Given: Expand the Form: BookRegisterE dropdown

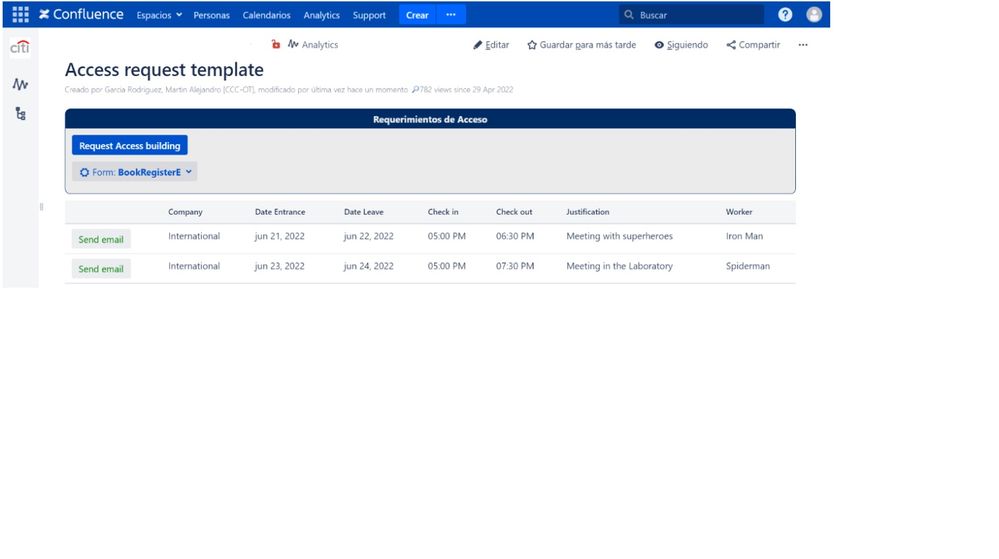Looking at the screenshot, I should [x=134, y=171].
